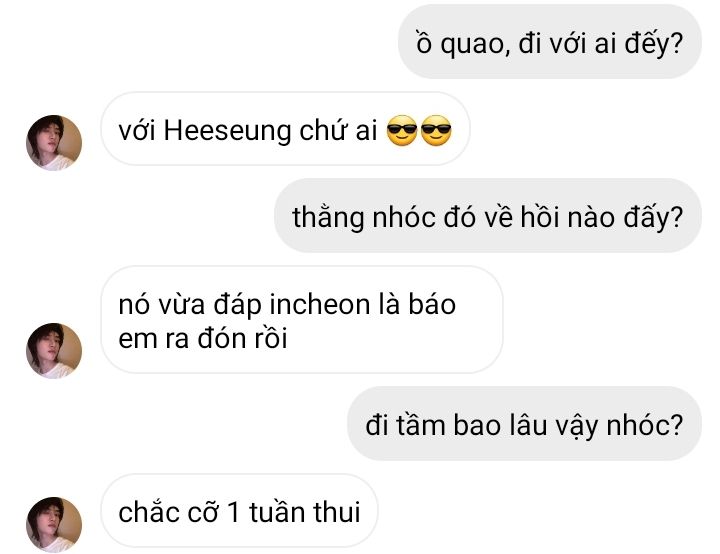Select message 'đi tầm bao lâu vậy nhóc?'
This screenshot has height=554, width=720.
(524, 423)
